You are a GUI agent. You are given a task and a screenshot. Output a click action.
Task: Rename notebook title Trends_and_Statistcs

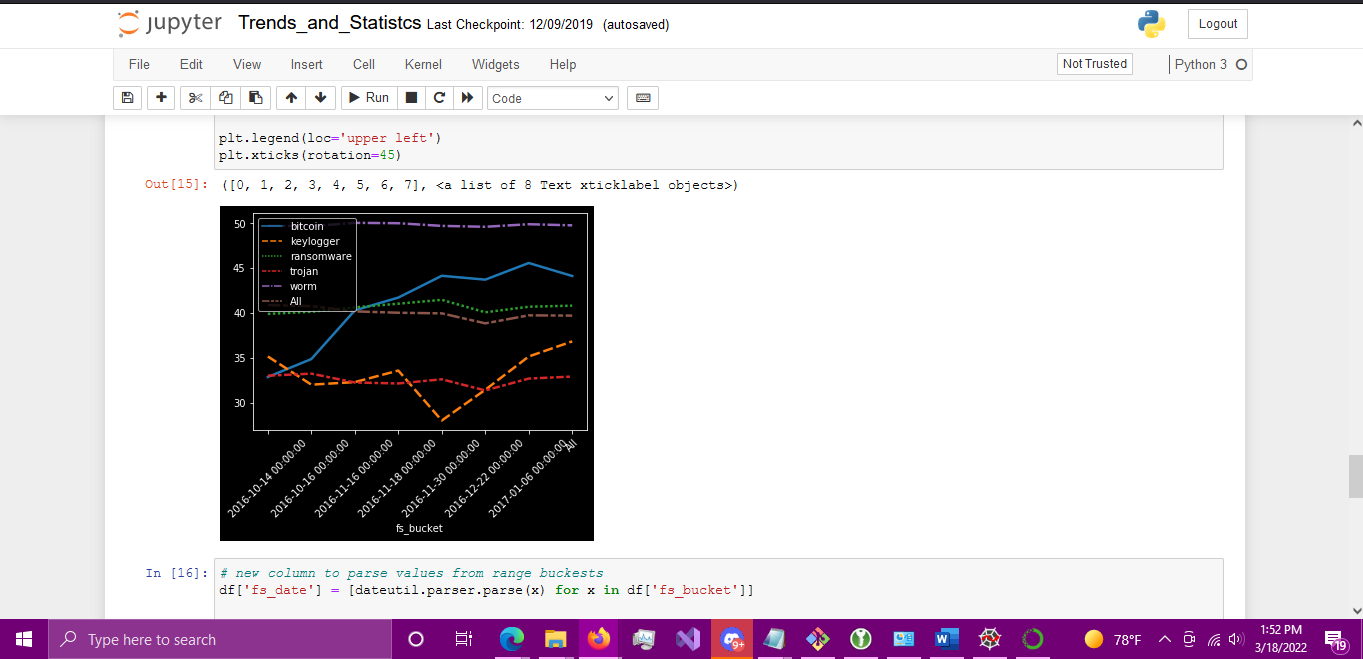pyautogui.click(x=329, y=24)
